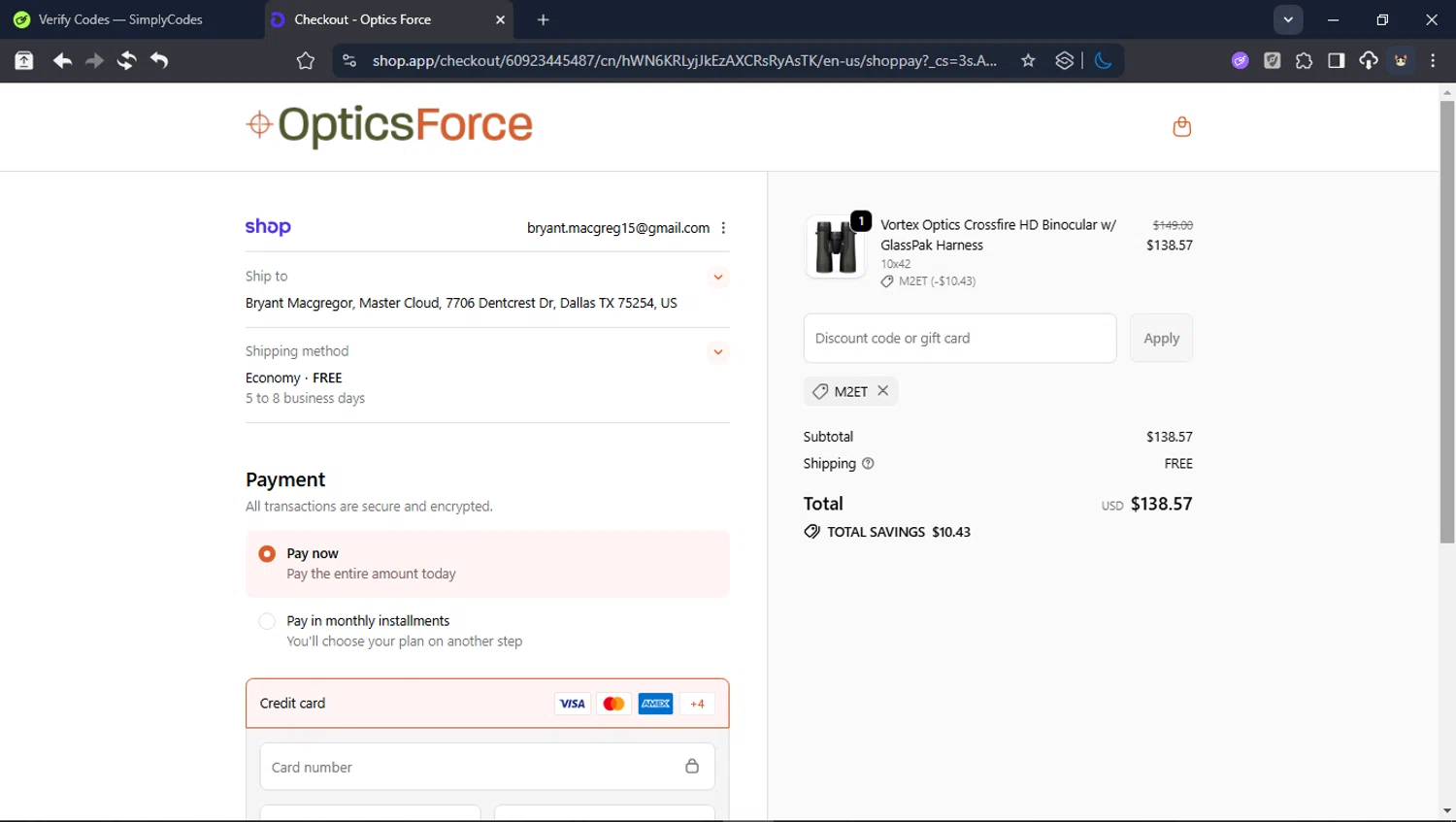Click the undo arrow in browser toolbar

[x=159, y=60]
